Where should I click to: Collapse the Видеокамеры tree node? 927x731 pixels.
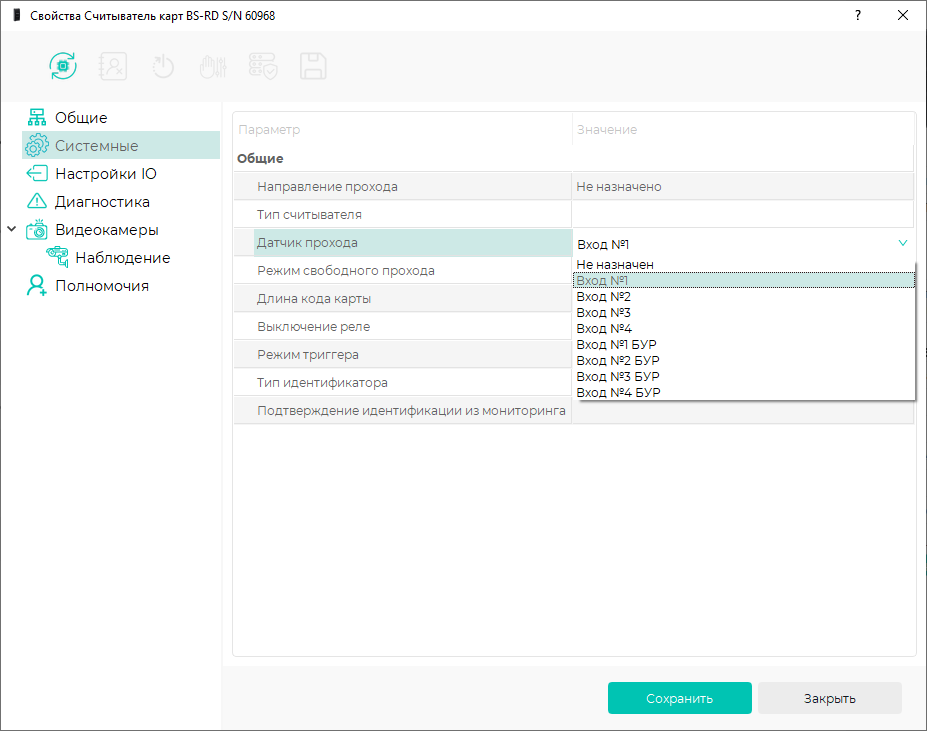[11, 229]
